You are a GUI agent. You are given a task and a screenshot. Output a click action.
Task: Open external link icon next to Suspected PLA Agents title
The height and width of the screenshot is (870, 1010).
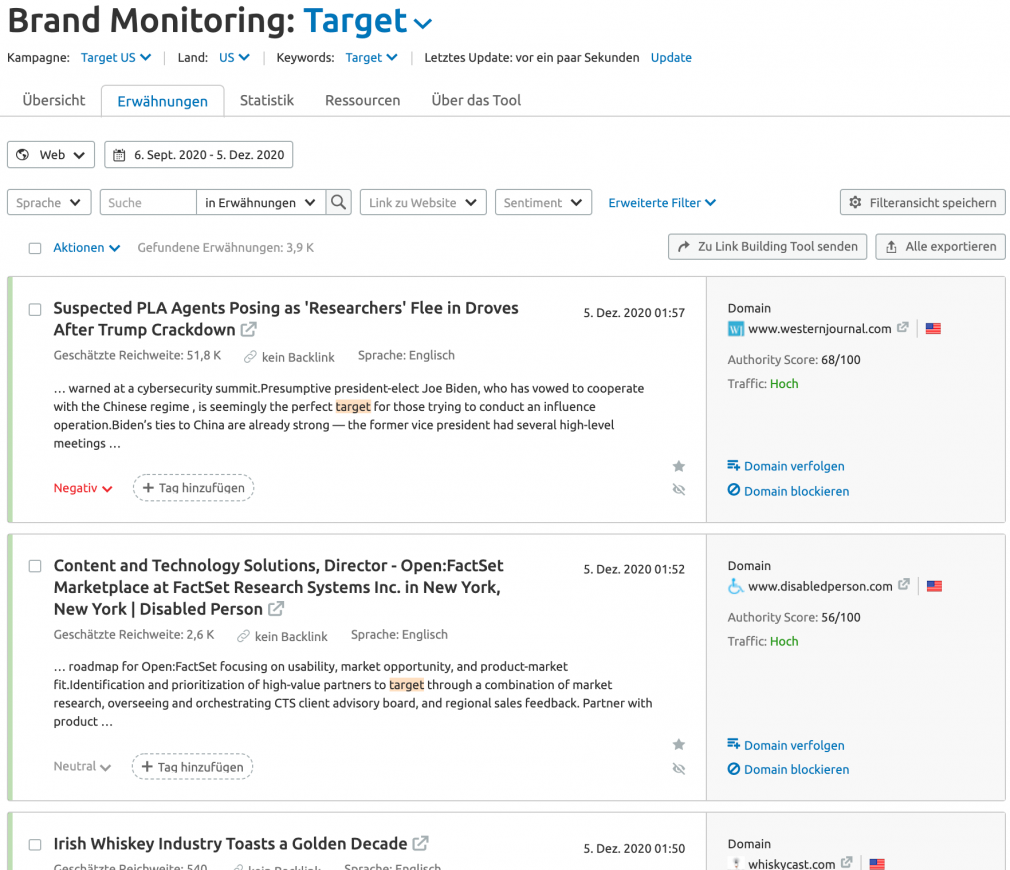click(x=249, y=330)
